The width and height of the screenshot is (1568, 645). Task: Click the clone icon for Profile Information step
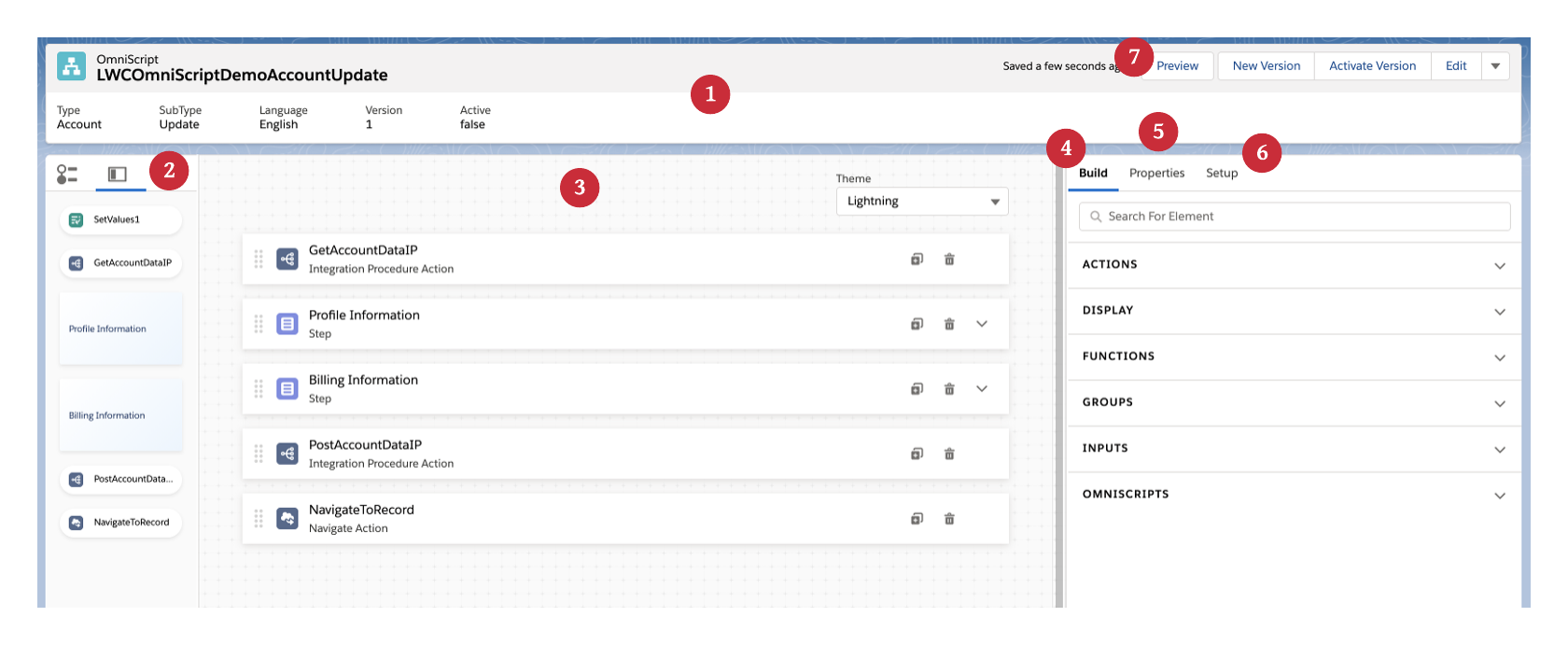917,324
